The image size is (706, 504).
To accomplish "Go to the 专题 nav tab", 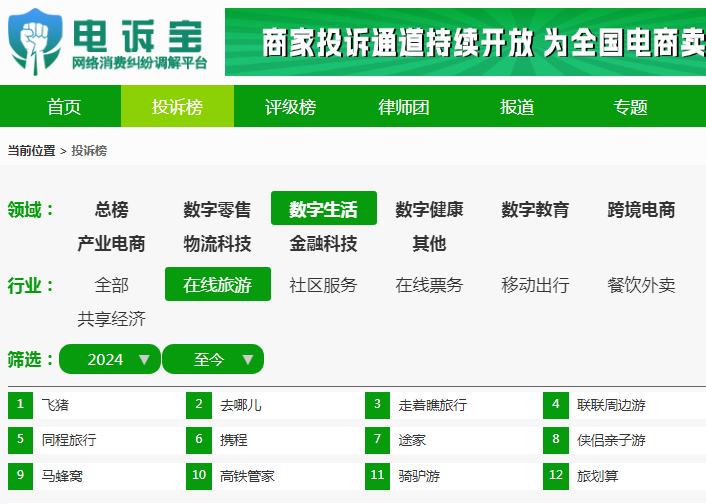I will click(630, 106).
